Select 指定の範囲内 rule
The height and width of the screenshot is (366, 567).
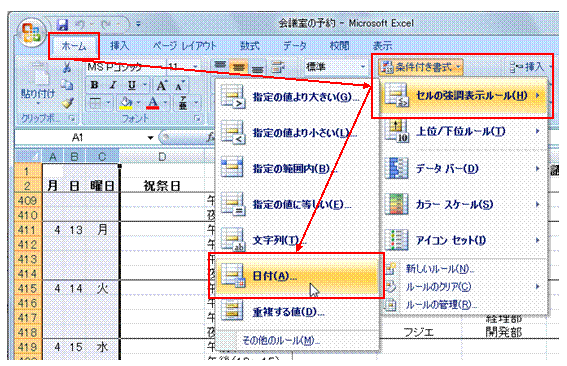(297, 169)
